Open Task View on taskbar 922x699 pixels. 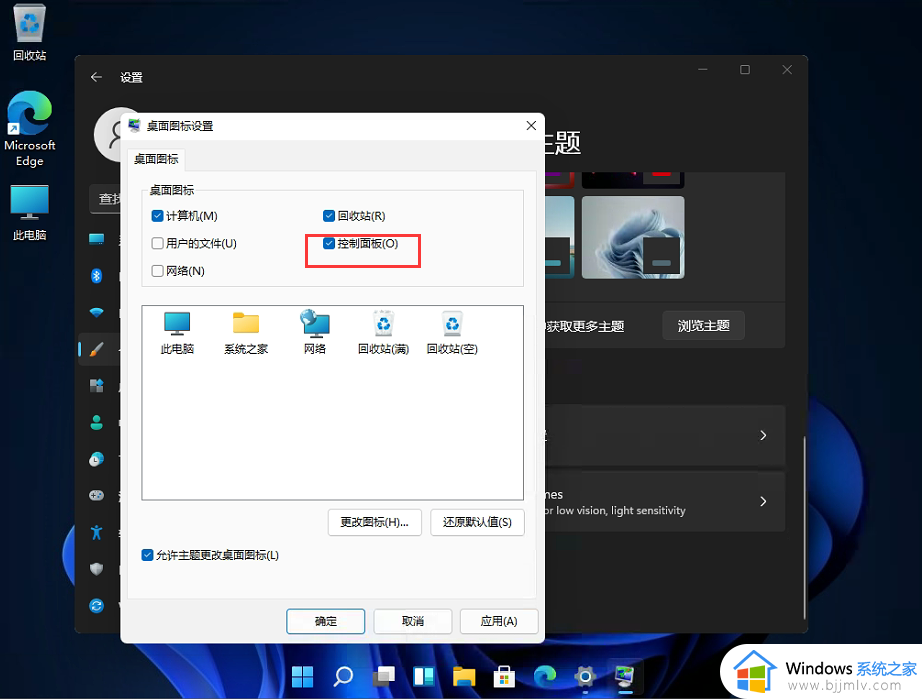coord(383,677)
